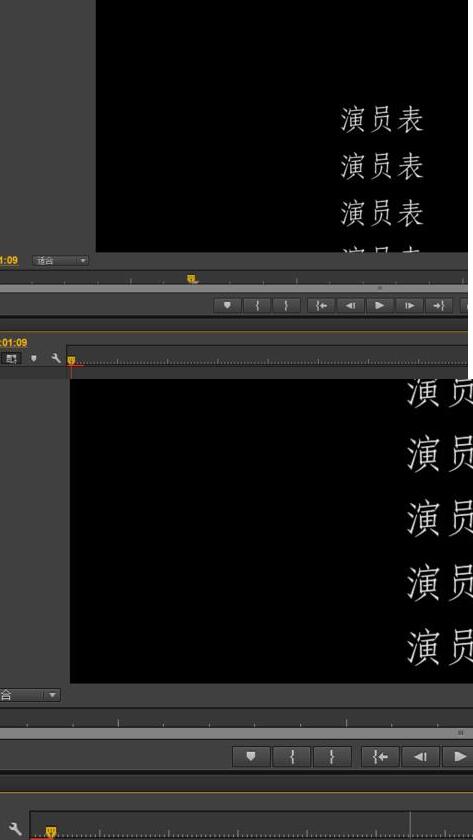Screen dimensions: 473x840
Task: Toggle the snap icon in the first timeline header
Action: click(x=11, y=358)
